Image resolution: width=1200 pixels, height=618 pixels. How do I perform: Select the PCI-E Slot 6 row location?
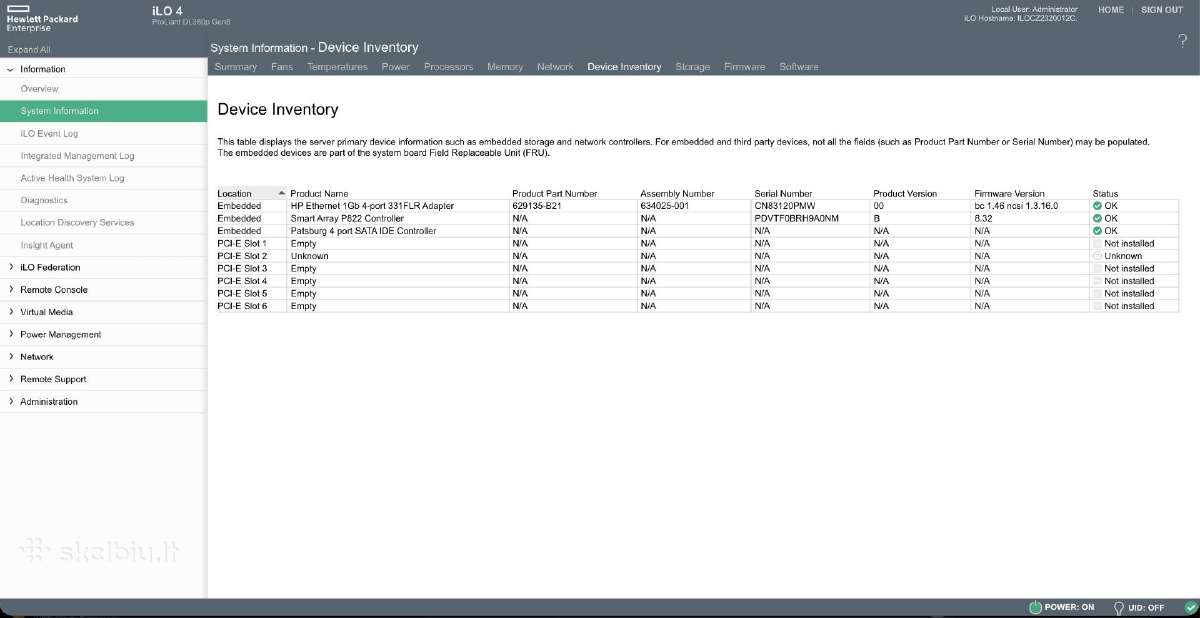coord(242,306)
